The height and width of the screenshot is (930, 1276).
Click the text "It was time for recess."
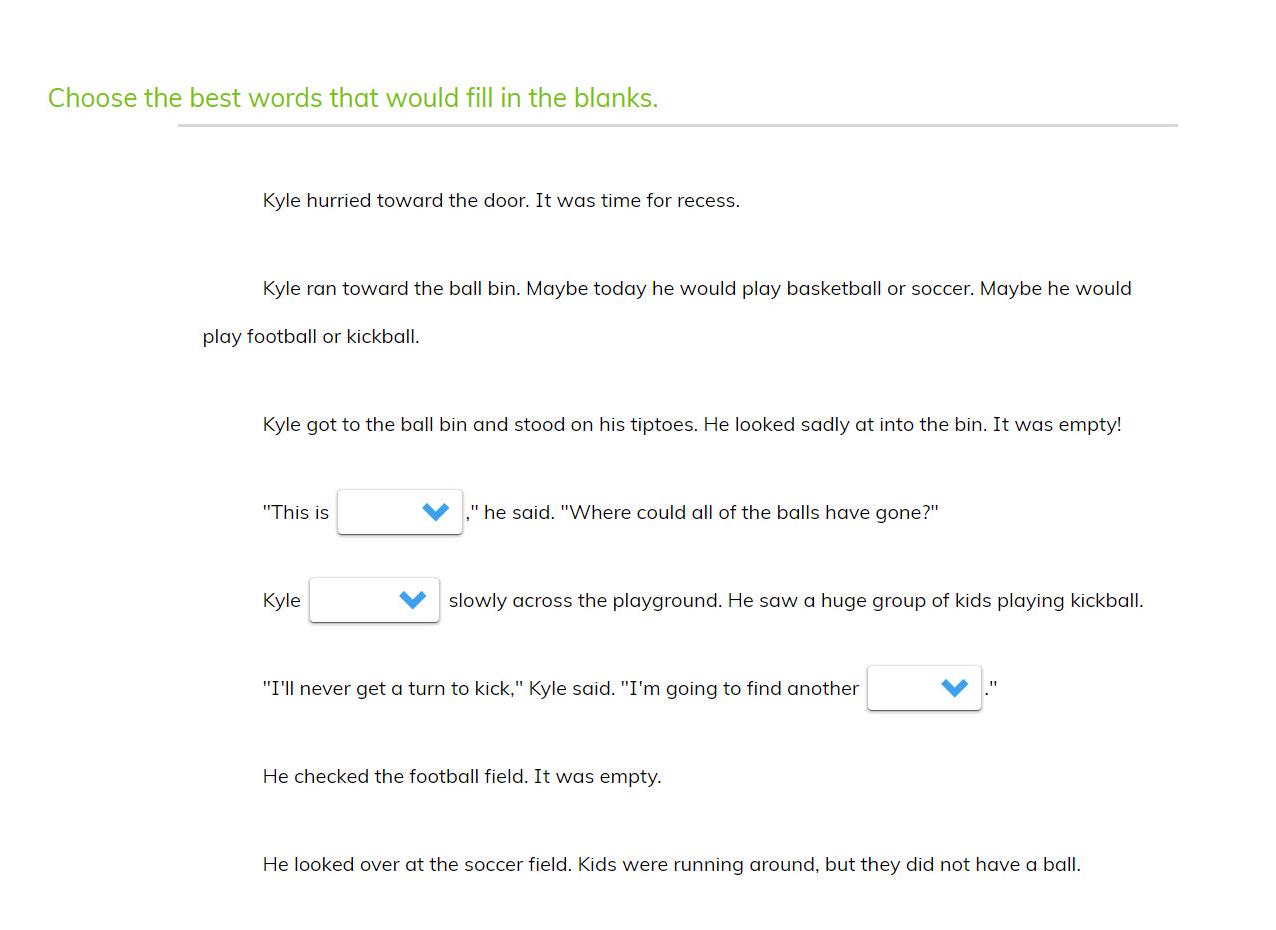[x=638, y=200]
